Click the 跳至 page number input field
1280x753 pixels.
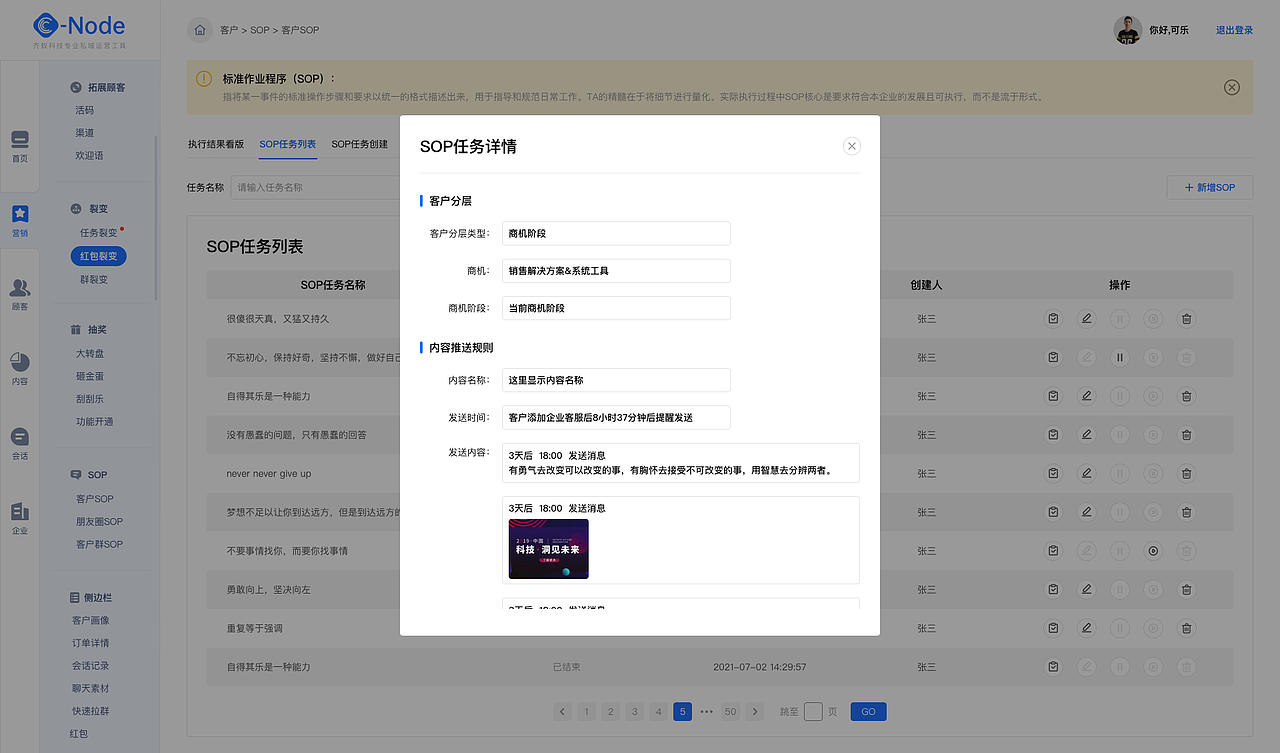812,711
